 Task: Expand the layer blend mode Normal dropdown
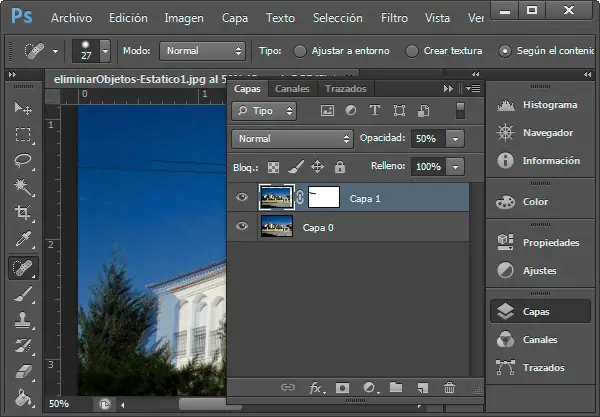point(292,139)
